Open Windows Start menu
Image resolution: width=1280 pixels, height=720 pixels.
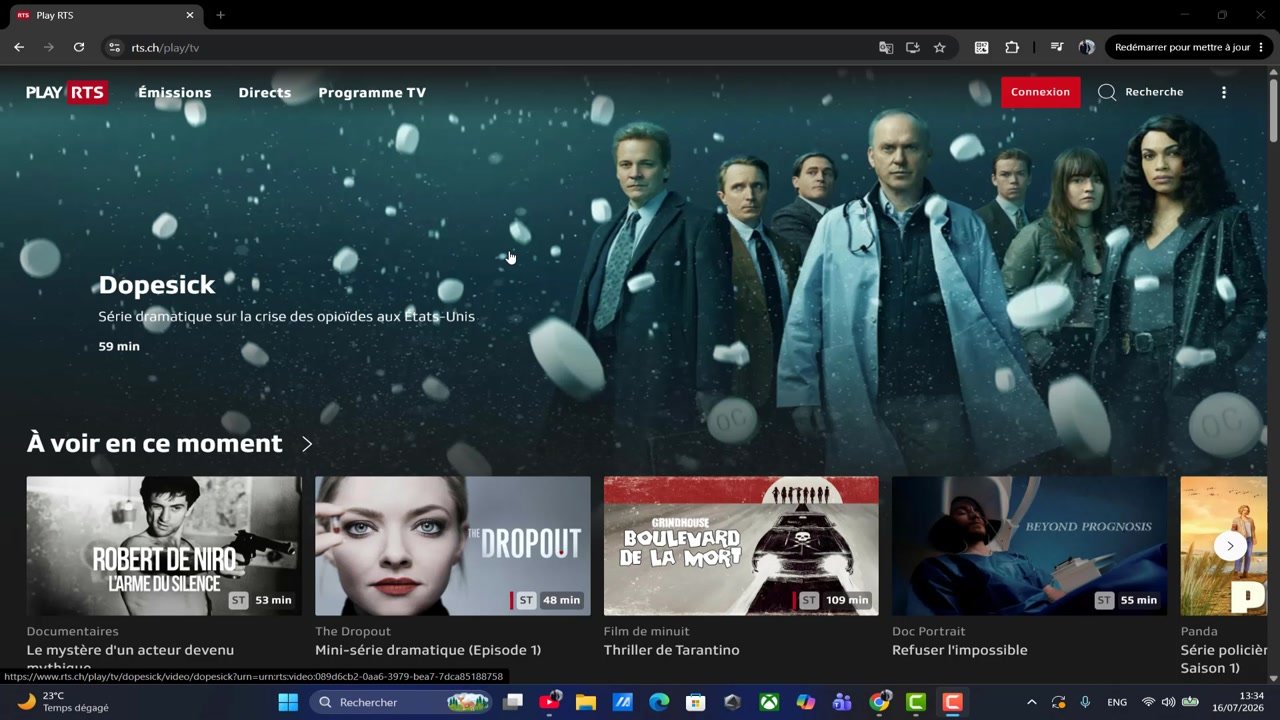point(288,702)
